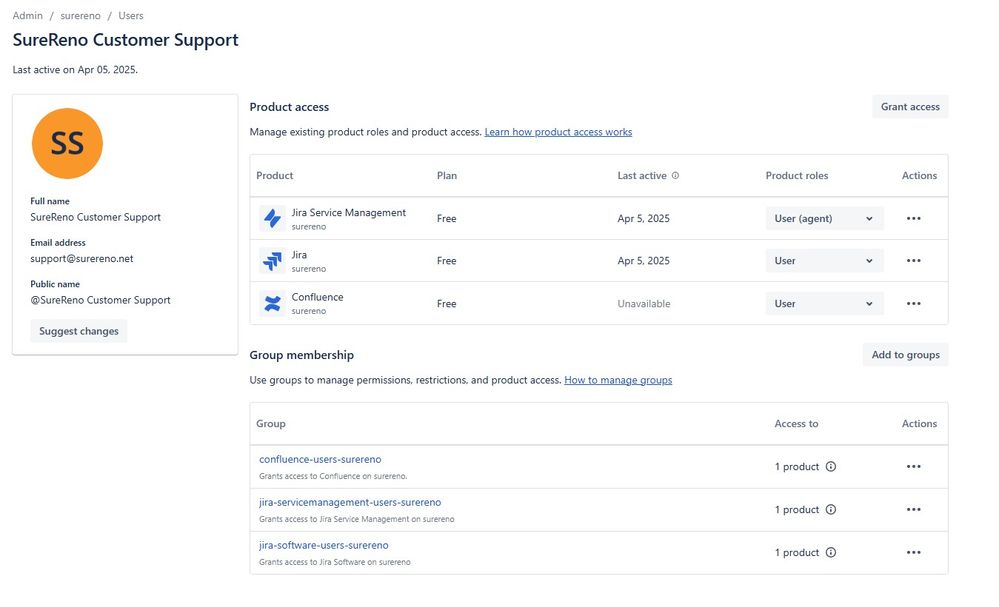
Task: Click the Jira product icon
Action: [x=272, y=261]
